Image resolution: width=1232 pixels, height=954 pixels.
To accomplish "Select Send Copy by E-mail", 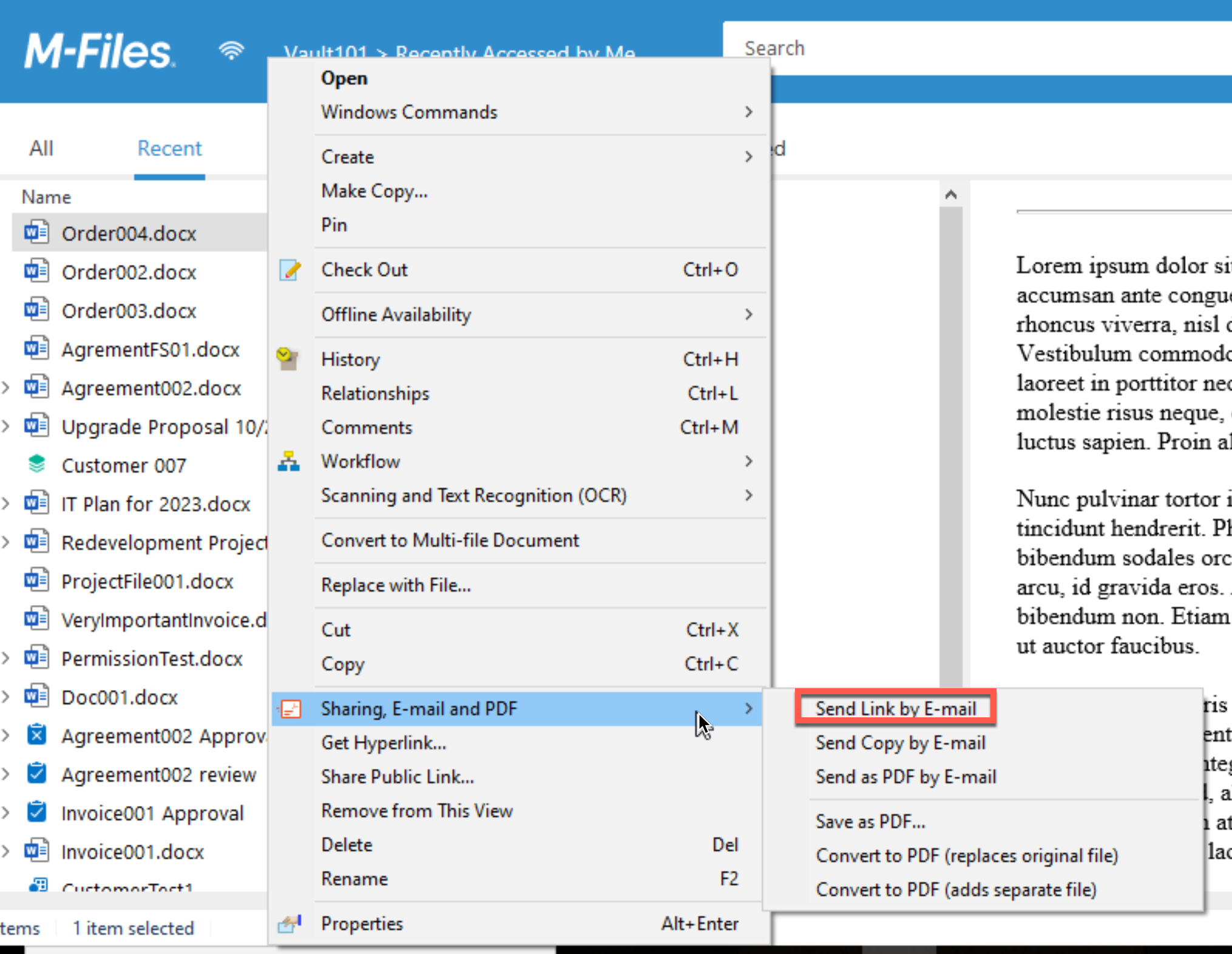I will tap(983, 743).
